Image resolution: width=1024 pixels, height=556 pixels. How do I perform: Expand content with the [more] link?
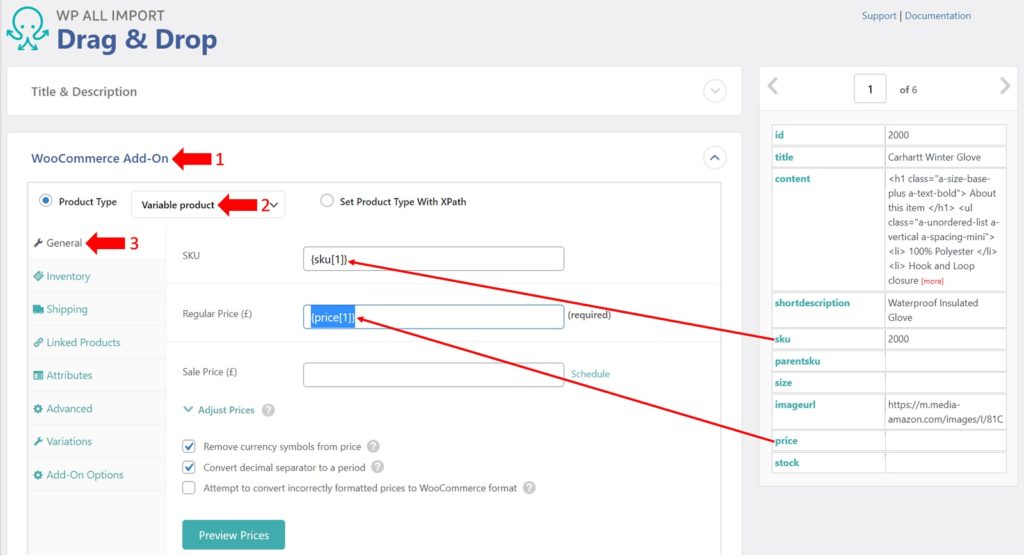(x=932, y=281)
